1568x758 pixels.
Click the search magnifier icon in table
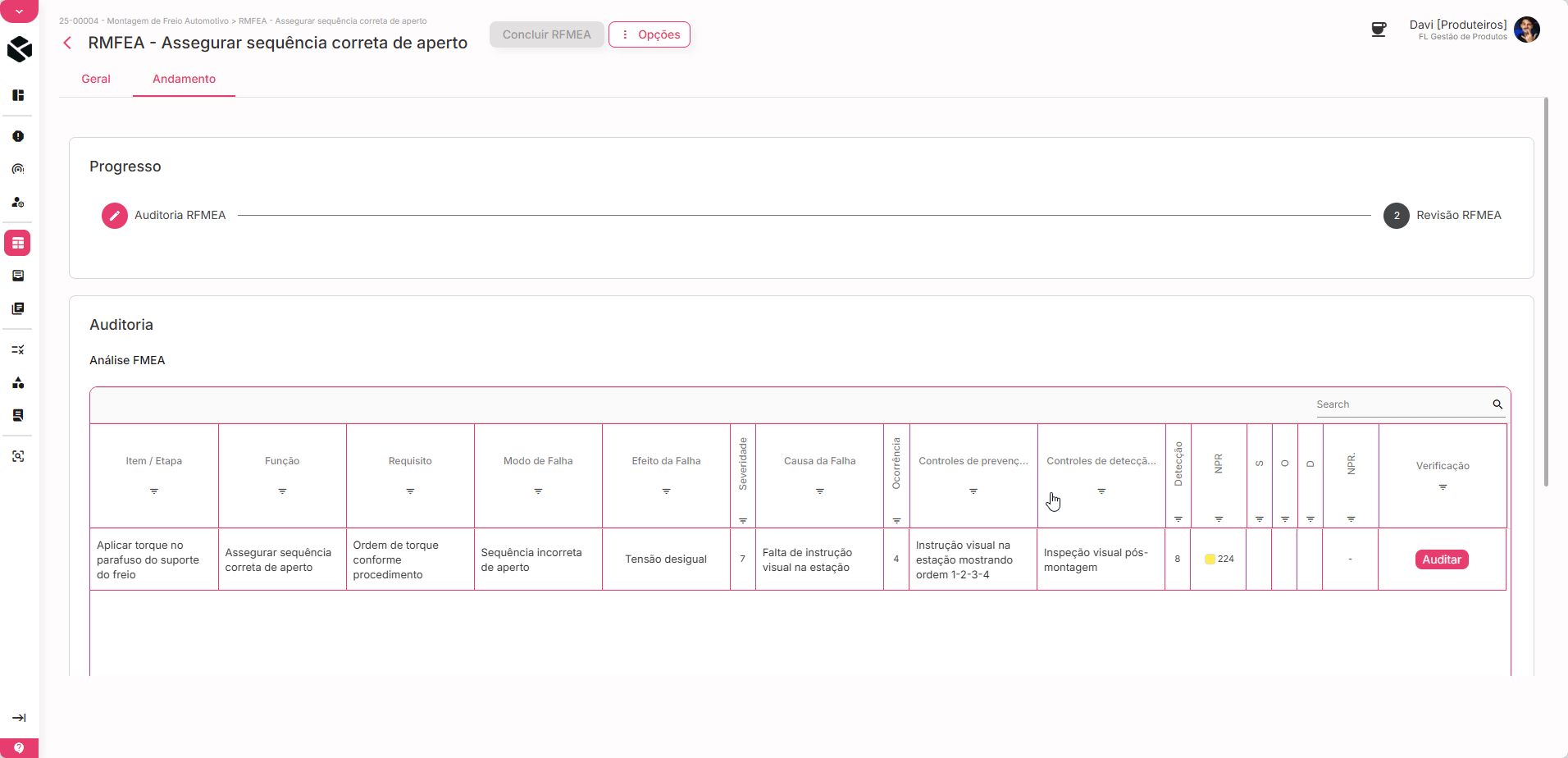click(1497, 404)
